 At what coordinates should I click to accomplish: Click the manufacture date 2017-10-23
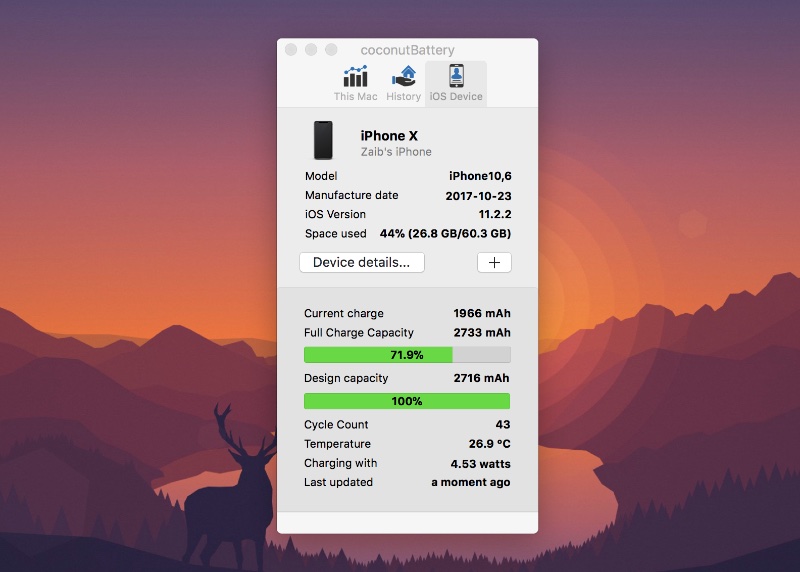pos(479,196)
